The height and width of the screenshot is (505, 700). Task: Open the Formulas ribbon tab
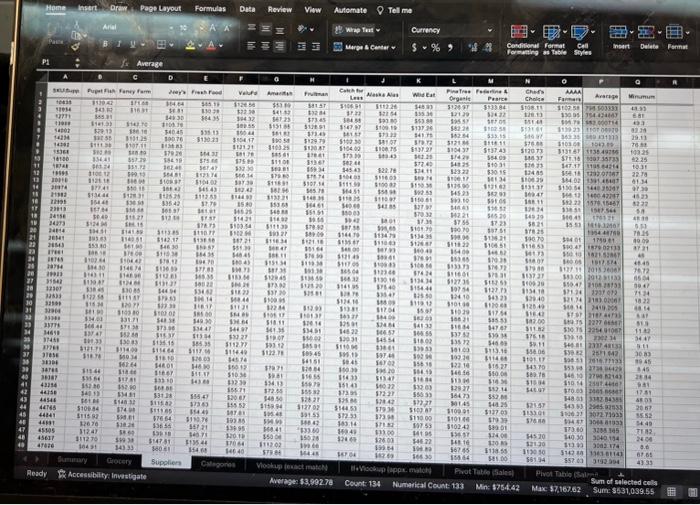click(210, 8)
